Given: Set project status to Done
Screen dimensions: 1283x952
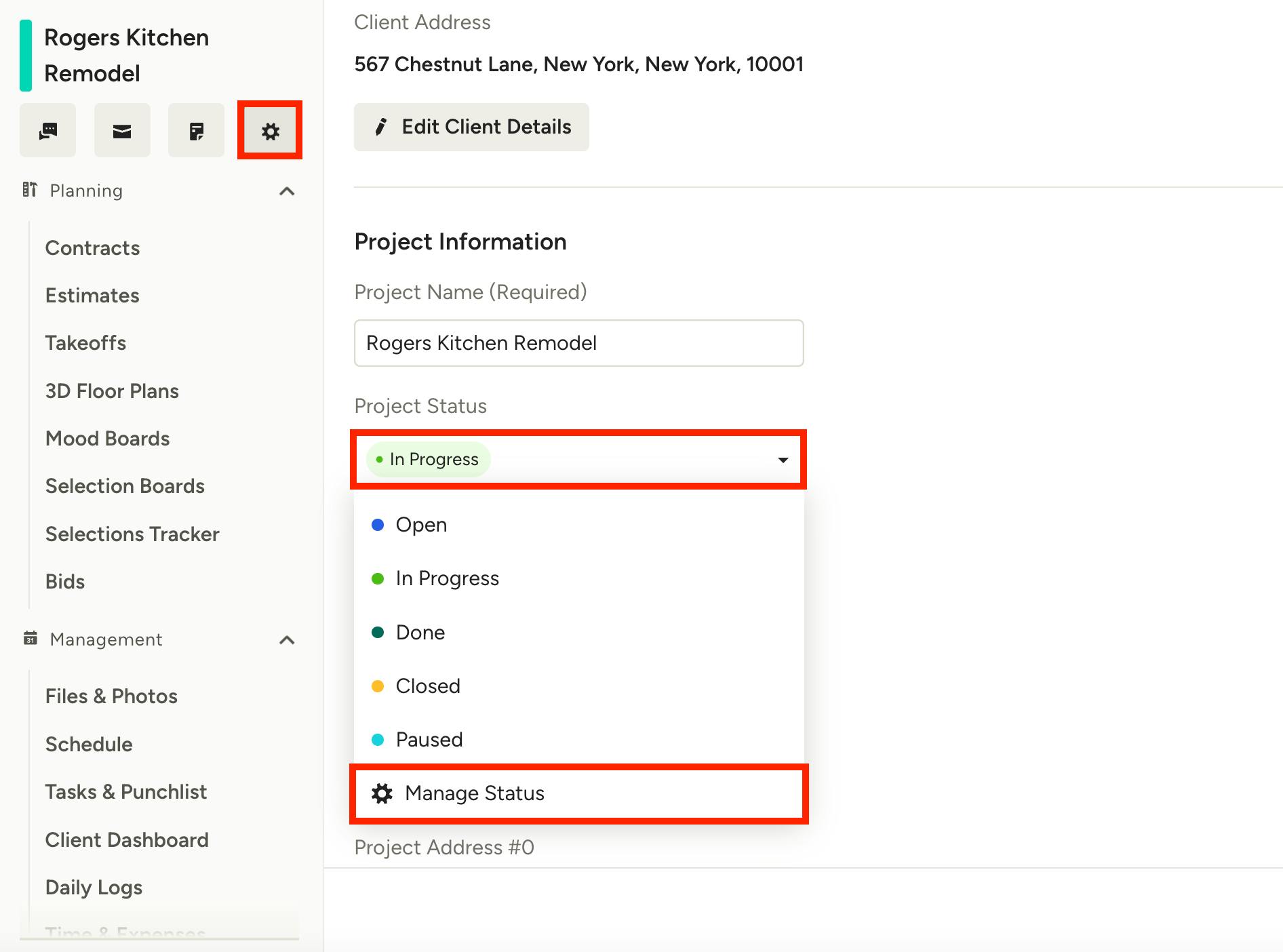Looking at the screenshot, I should click(420, 633).
